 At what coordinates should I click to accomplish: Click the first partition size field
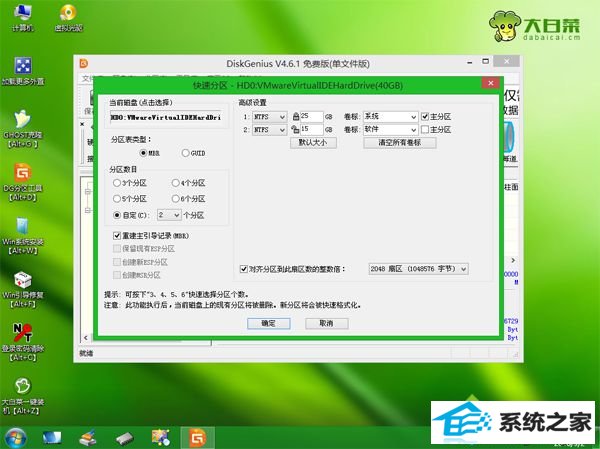[312, 116]
